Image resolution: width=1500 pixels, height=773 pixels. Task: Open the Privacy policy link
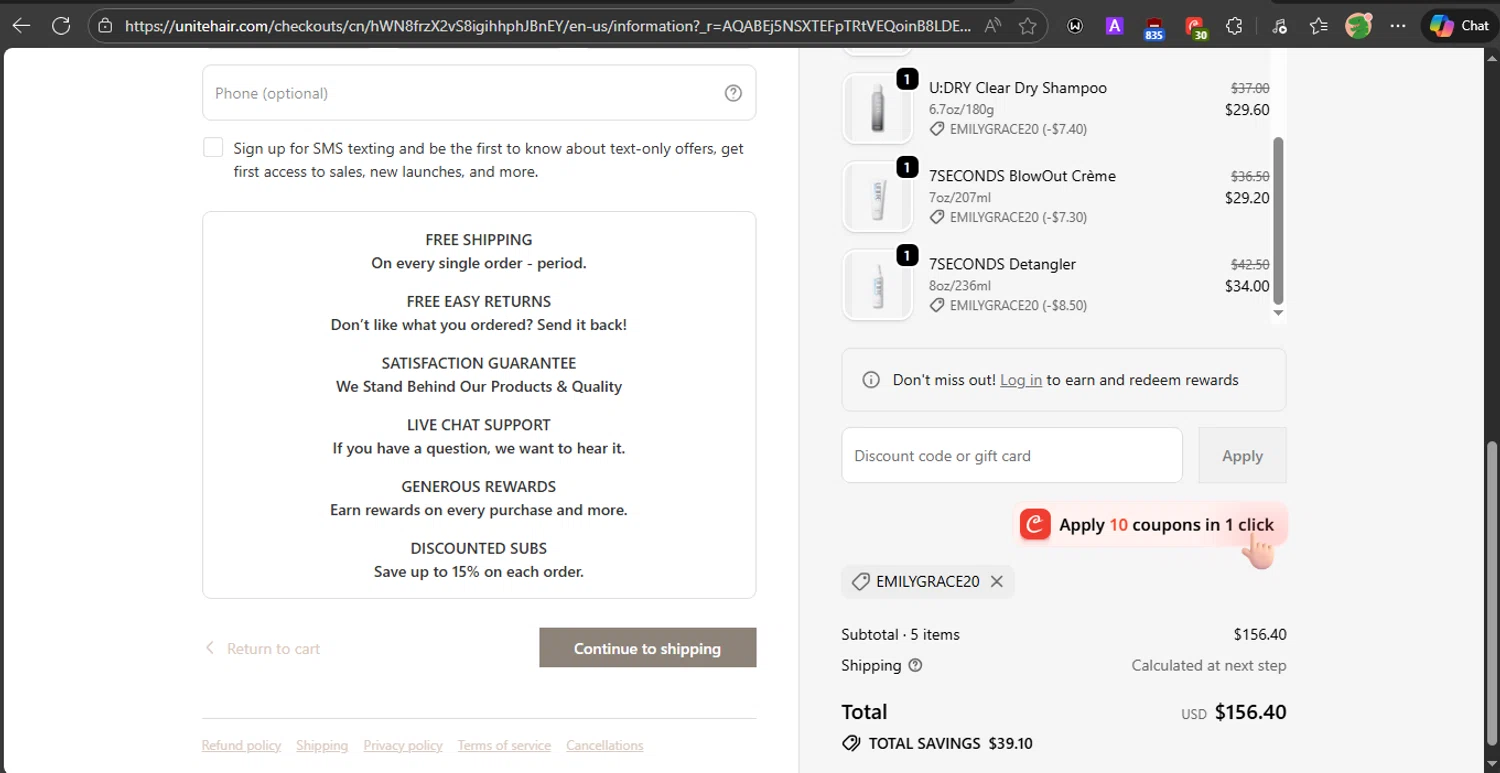coord(403,745)
